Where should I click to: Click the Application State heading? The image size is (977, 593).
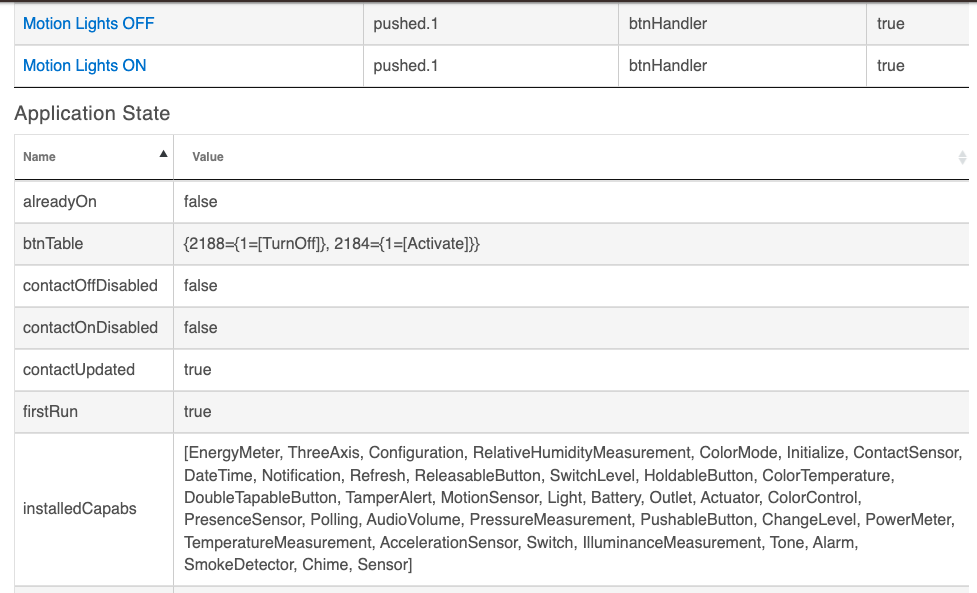click(x=92, y=113)
